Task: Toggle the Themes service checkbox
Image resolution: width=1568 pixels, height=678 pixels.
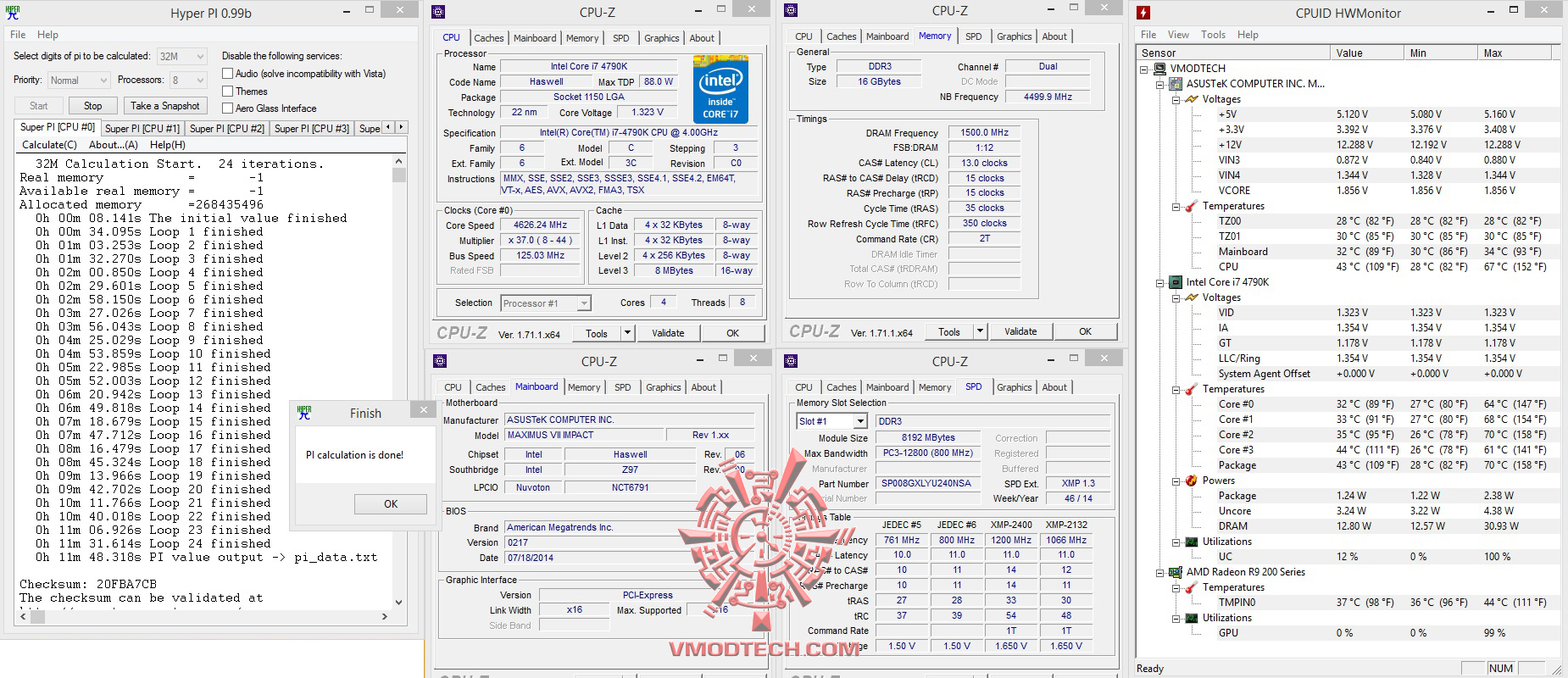Action: coord(227,92)
